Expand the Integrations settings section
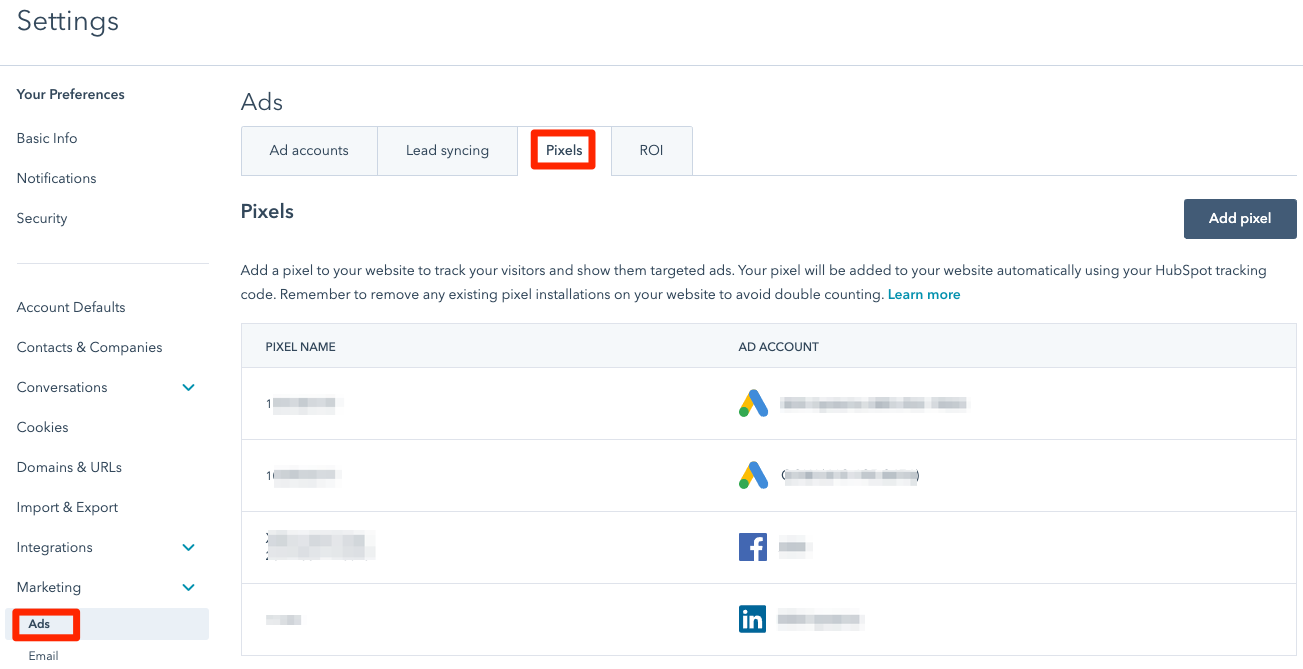 (188, 548)
